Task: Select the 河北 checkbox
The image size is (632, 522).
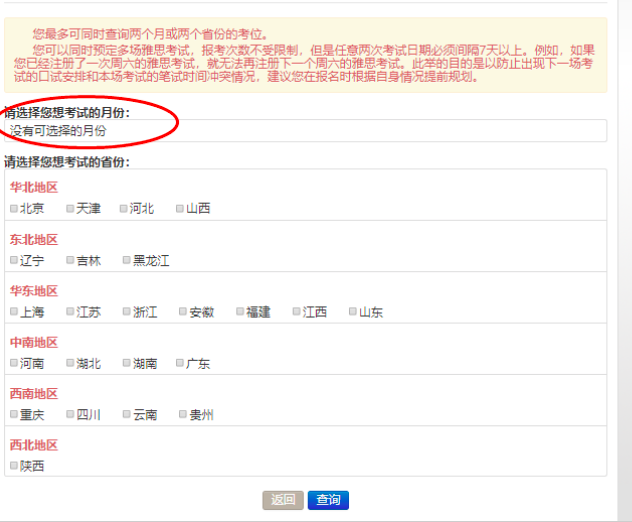Action: pyautogui.click(x=124, y=209)
